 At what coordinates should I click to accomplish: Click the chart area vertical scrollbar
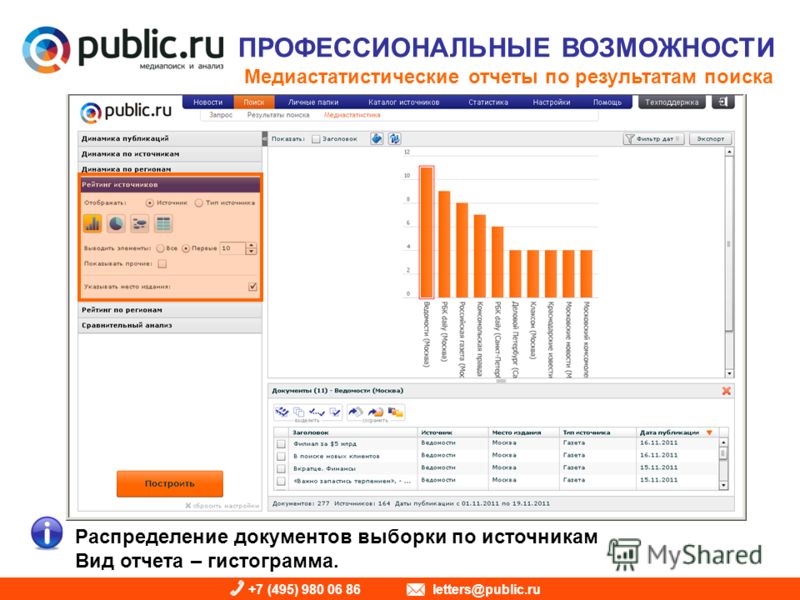click(x=729, y=263)
